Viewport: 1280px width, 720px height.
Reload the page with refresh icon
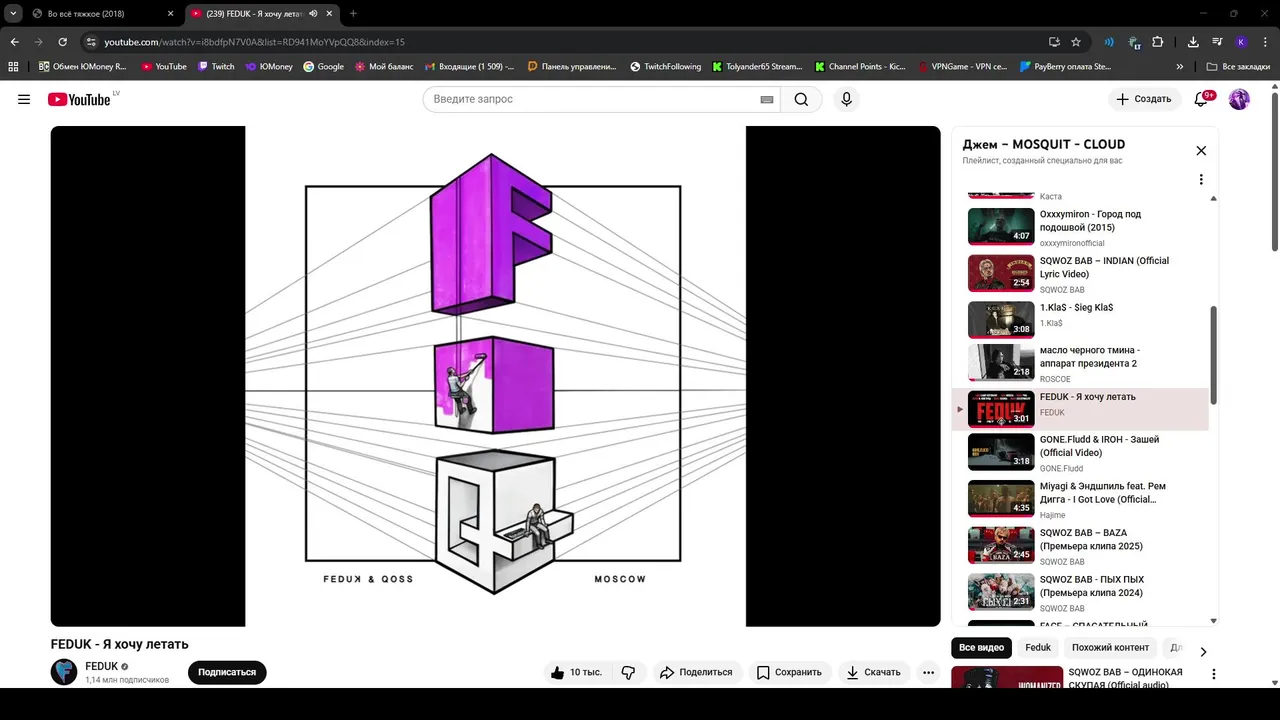62,42
